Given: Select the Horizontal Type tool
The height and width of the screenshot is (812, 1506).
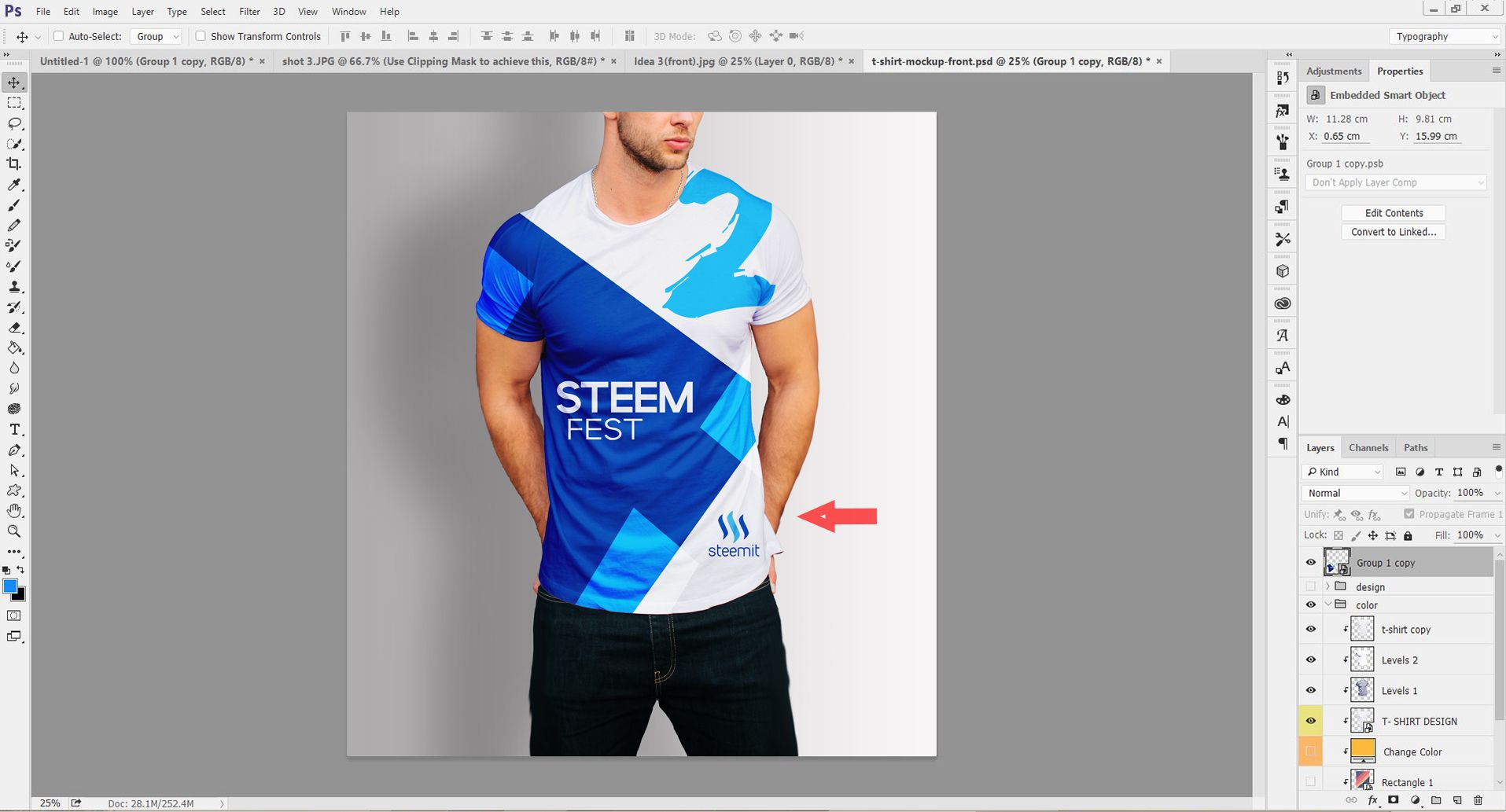Looking at the screenshot, I should click(14, 429).
